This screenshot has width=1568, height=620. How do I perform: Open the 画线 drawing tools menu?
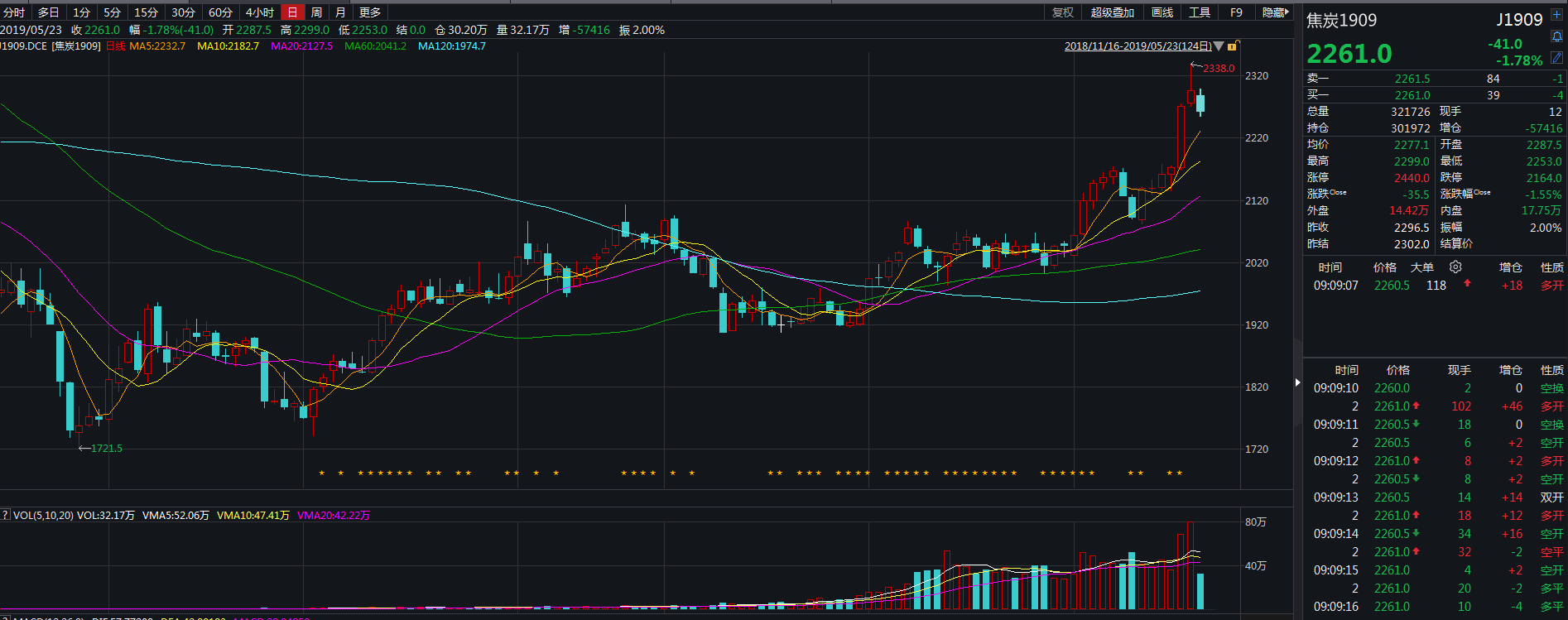tap(1162, 12)
